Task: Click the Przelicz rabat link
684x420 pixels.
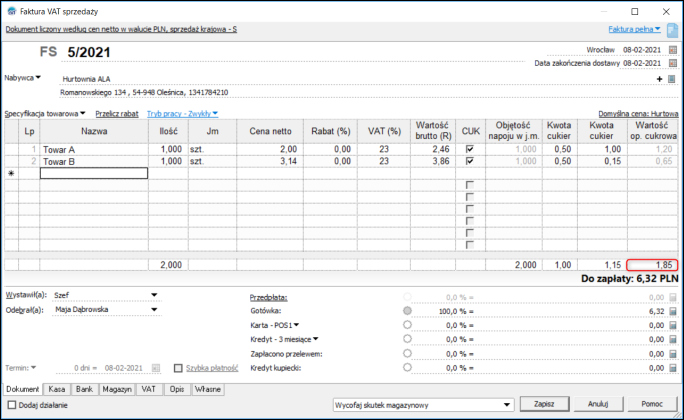Action: pos(116,114)
